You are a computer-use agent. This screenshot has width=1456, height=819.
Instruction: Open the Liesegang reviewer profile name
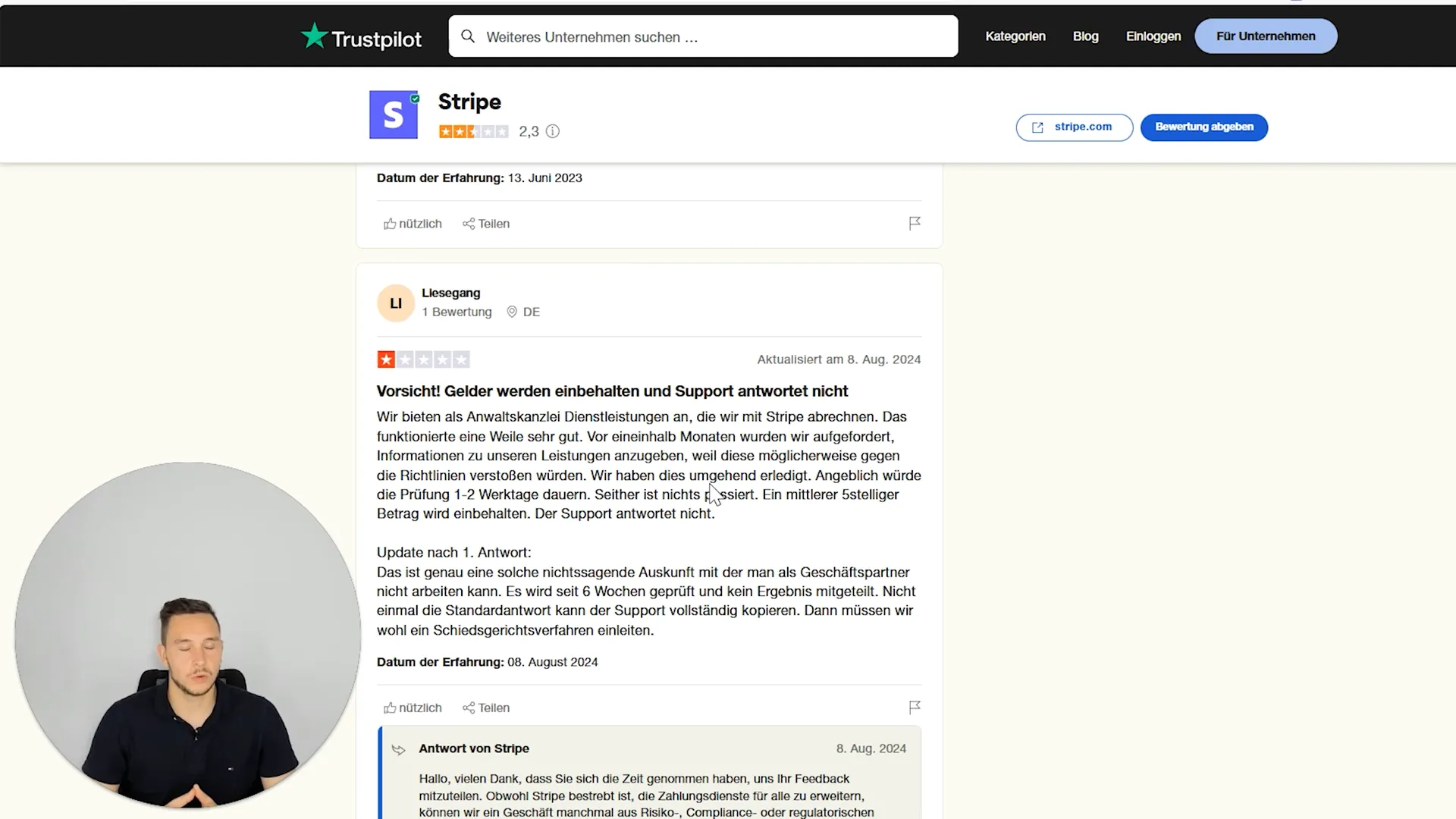point(450,293)
